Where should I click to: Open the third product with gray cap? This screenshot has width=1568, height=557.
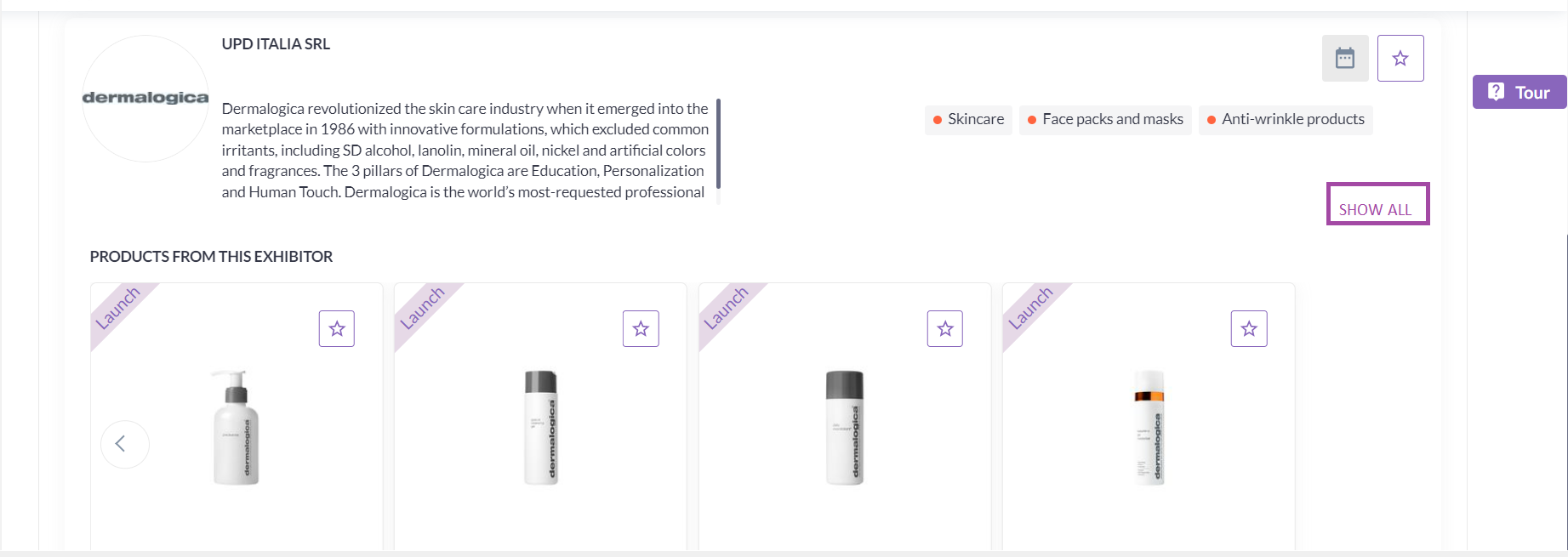tap(844, 428)
